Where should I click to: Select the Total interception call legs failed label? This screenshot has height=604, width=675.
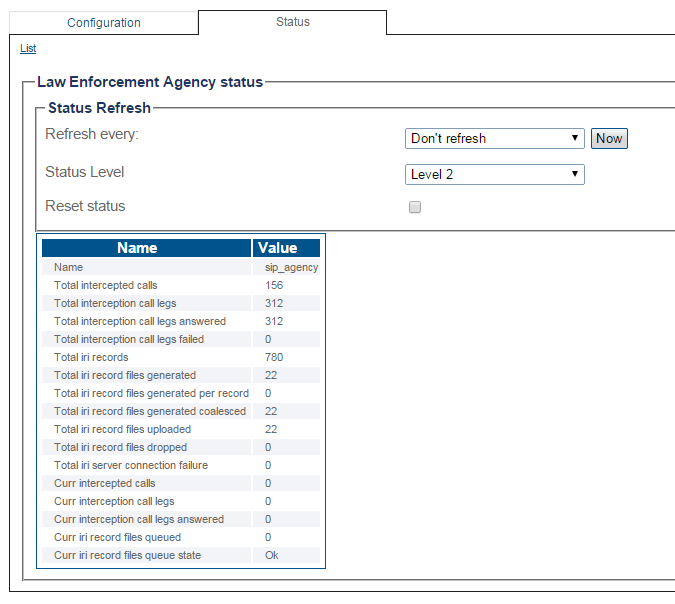point(128,339)
